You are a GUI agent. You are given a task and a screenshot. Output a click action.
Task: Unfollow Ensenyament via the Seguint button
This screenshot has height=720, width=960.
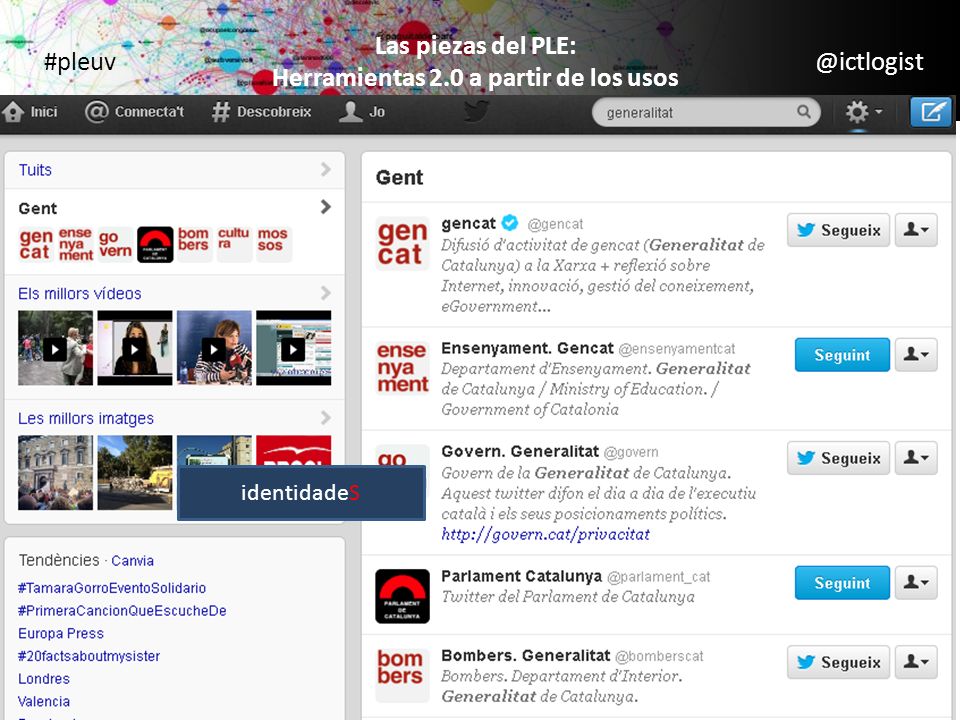[x=842, y=355]
